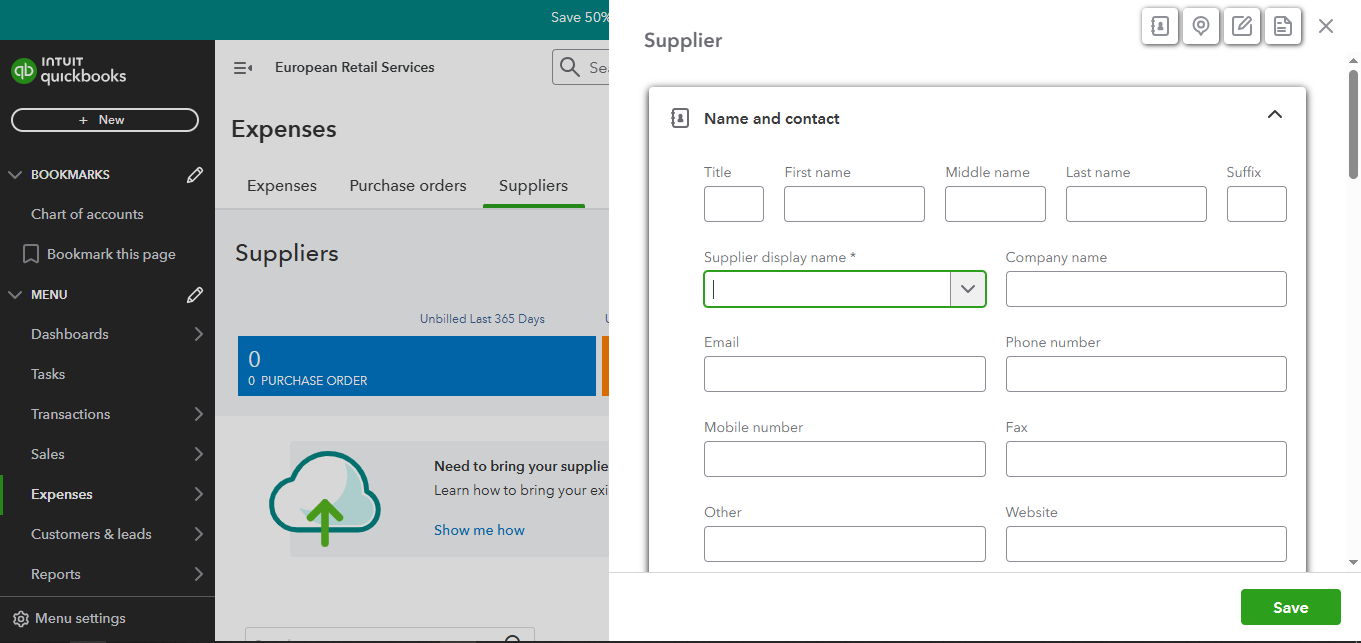Expand Sales submenu chevron
This screenshot has width=1361, height=643.
[198, 454]
